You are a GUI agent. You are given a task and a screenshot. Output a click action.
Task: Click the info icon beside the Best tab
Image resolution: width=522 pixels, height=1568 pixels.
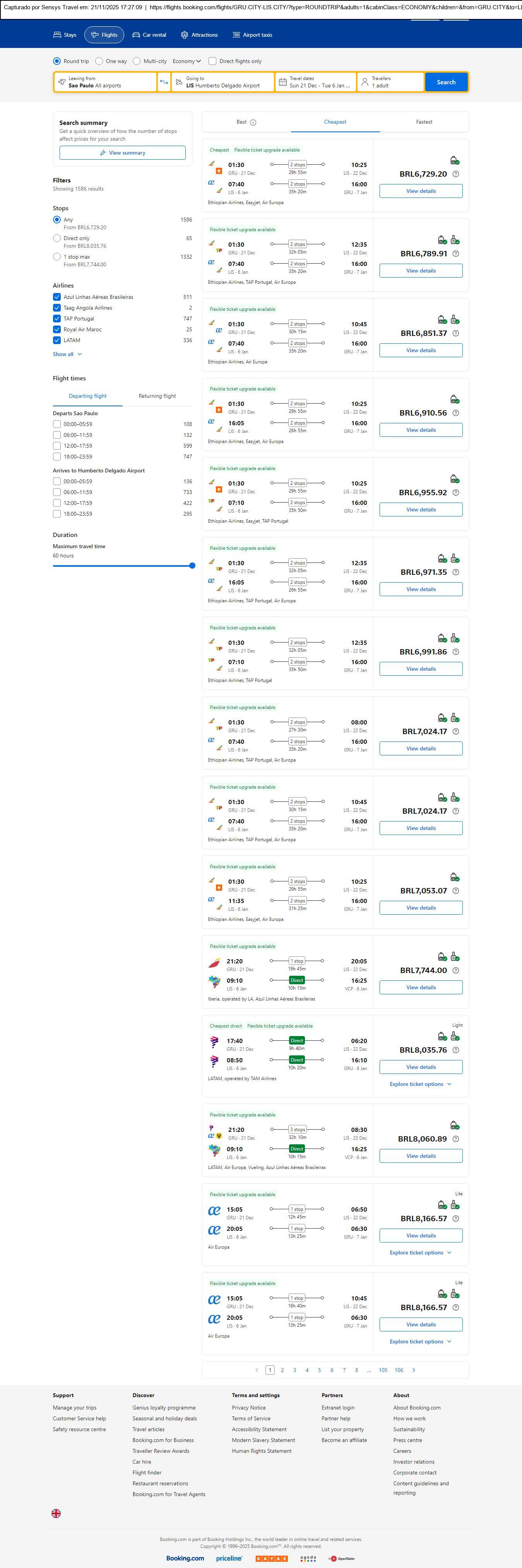pyautogui.click(x=253, y=122)
